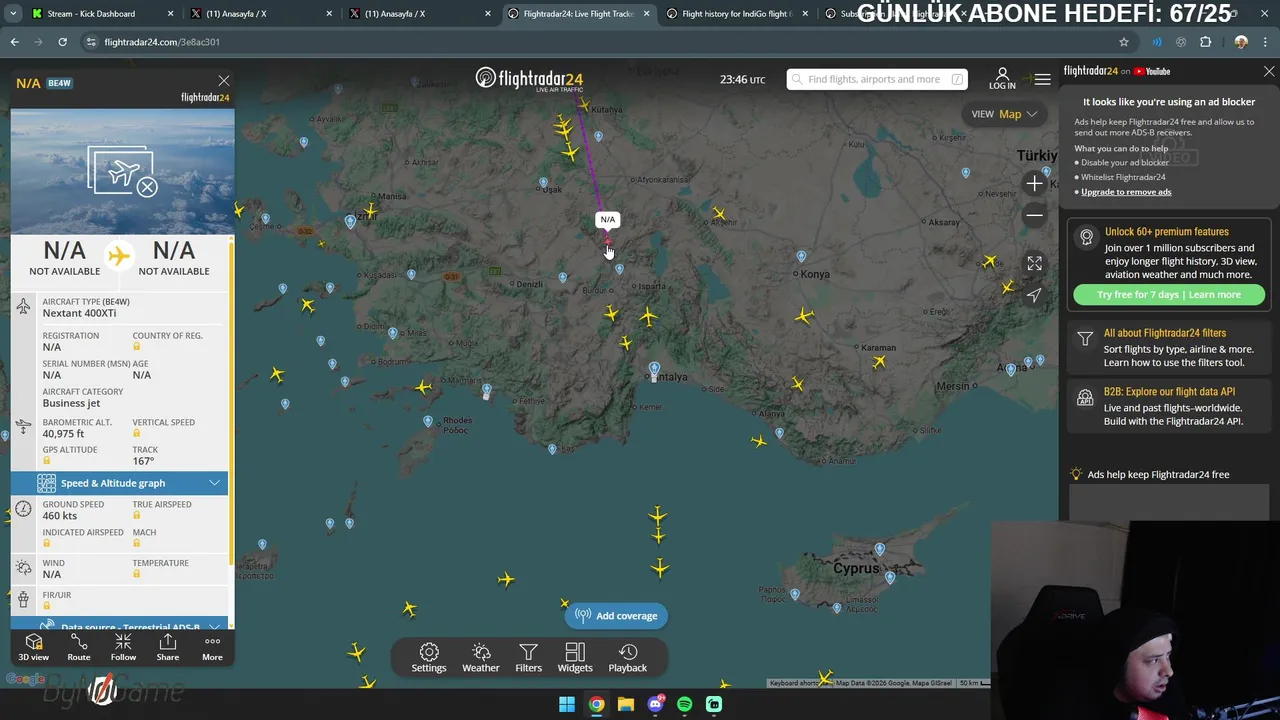Click the BE4W aircraft code badge
Viewport: 1280px width, 720px height.
[x=59, y=83]
